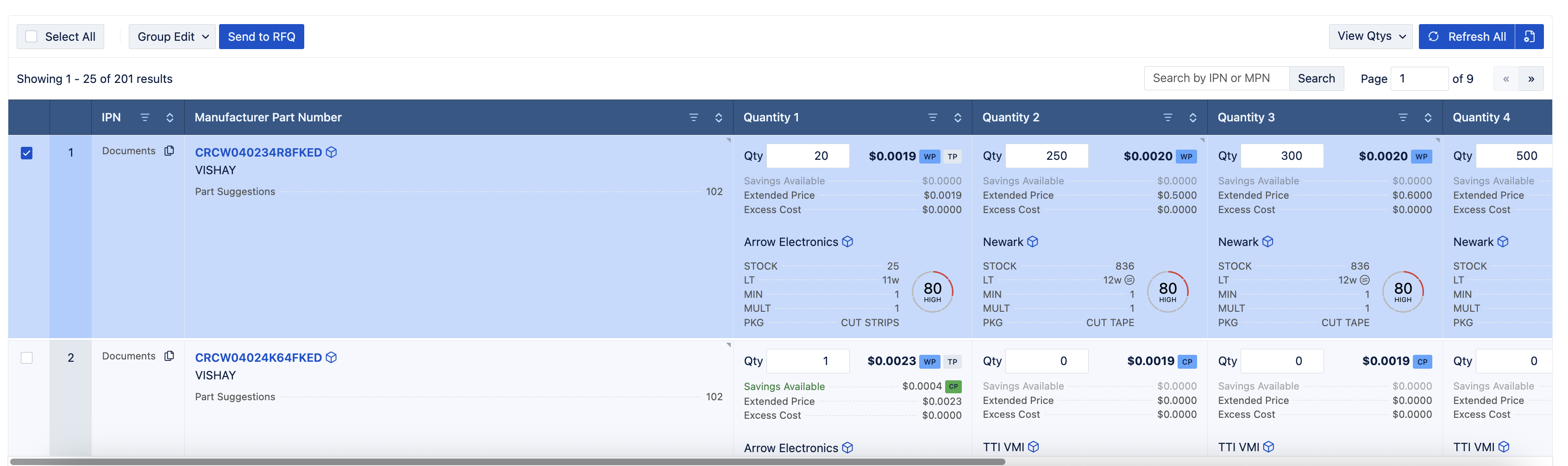The width and height of the screenshot is (1568, 466).
Task: Click the 80 HIGH gauge under Quantity 3
Action: click(1402, 292)
